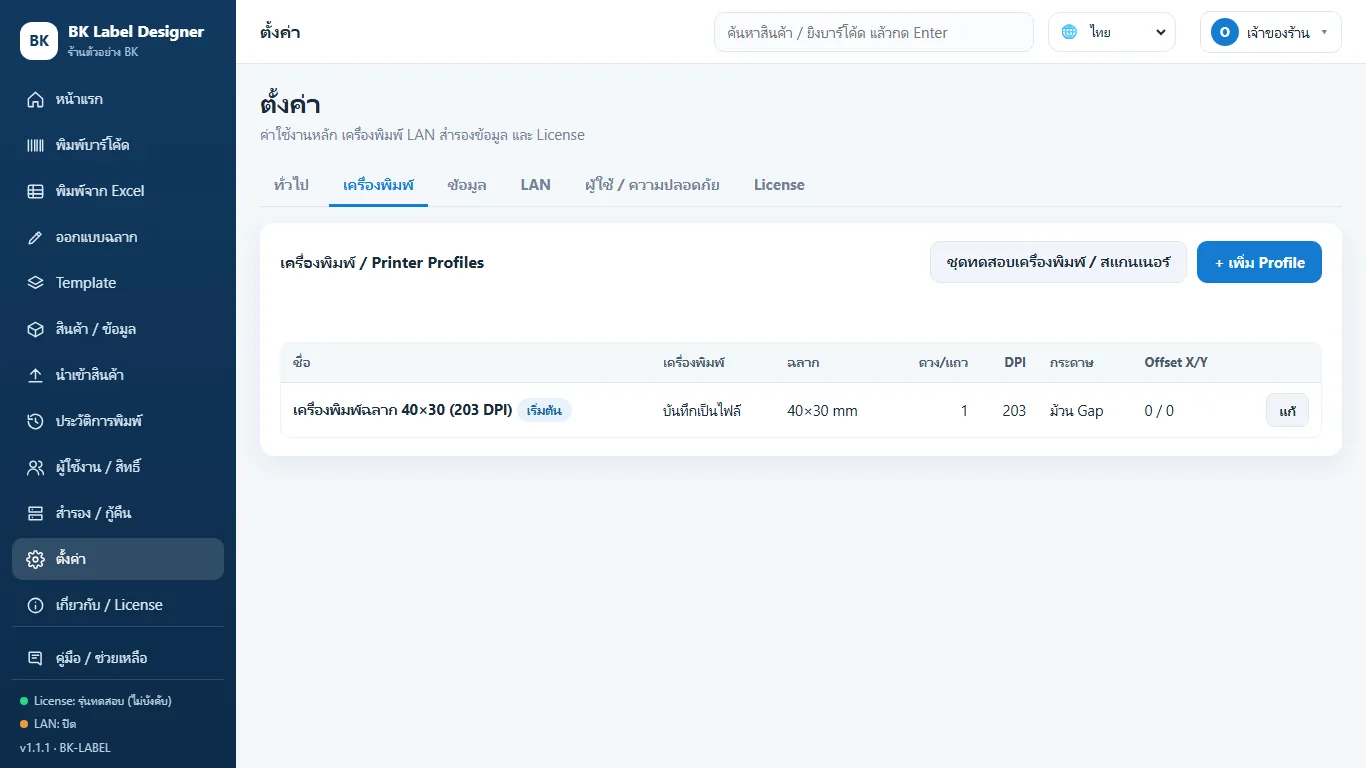Screen dimensions: 1366x768
Task: Click the barcode icon for พิมพ์บาร์โค้ด
Action: click(x=36, y=145)
